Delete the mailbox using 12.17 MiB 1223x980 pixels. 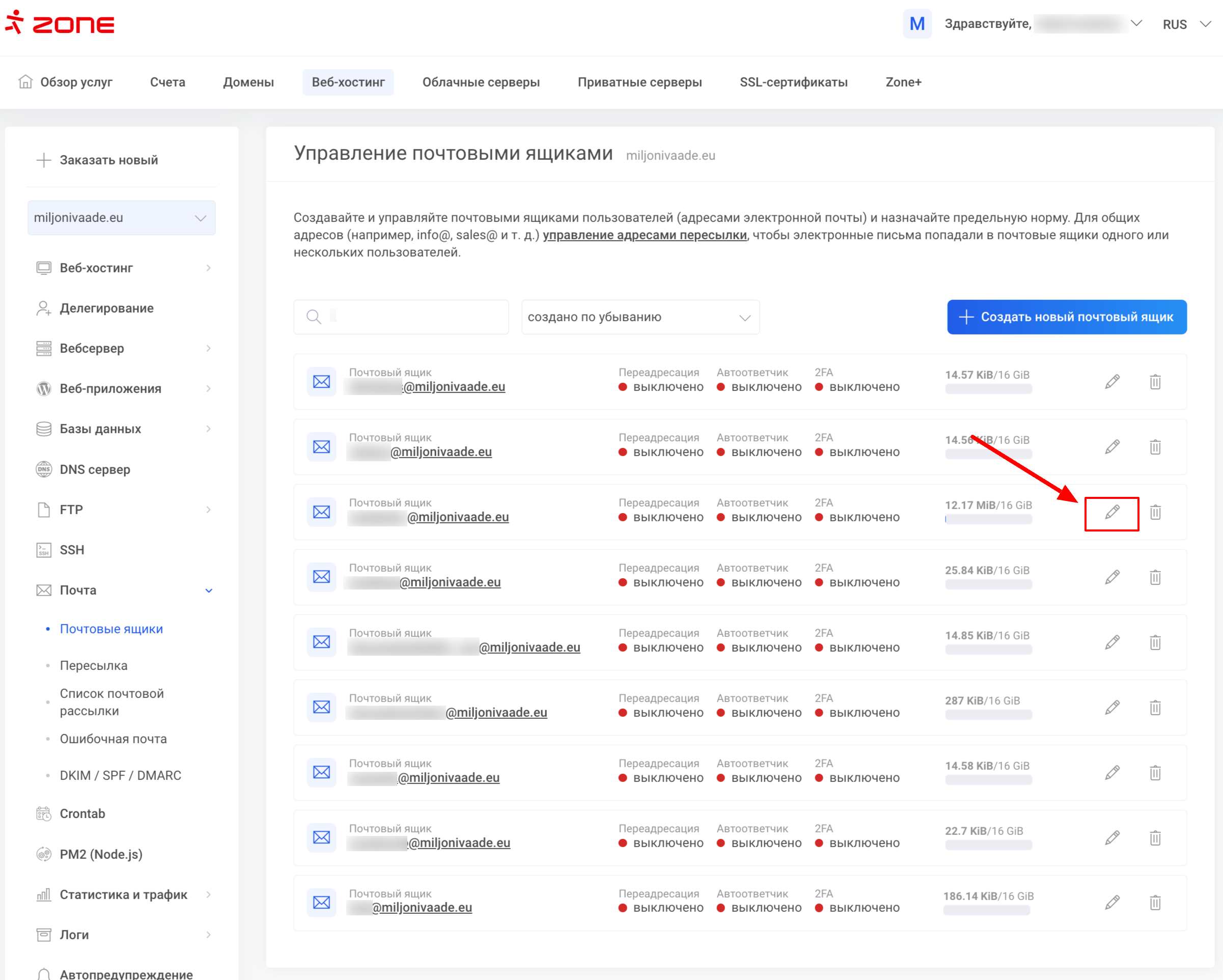[1155, 512]
